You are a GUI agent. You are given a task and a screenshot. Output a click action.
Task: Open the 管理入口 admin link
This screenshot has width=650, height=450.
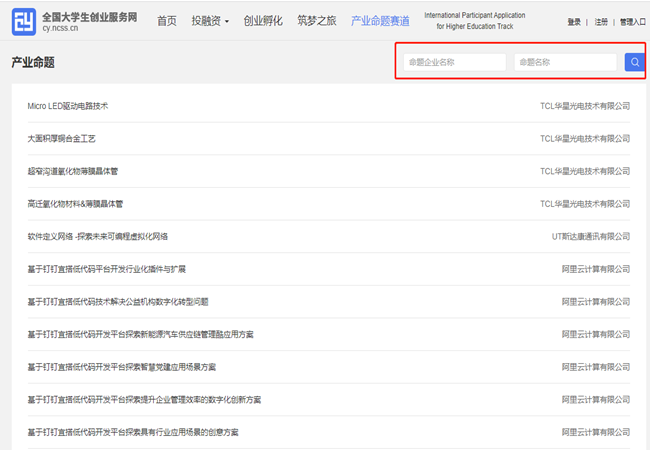coord(632,21)
